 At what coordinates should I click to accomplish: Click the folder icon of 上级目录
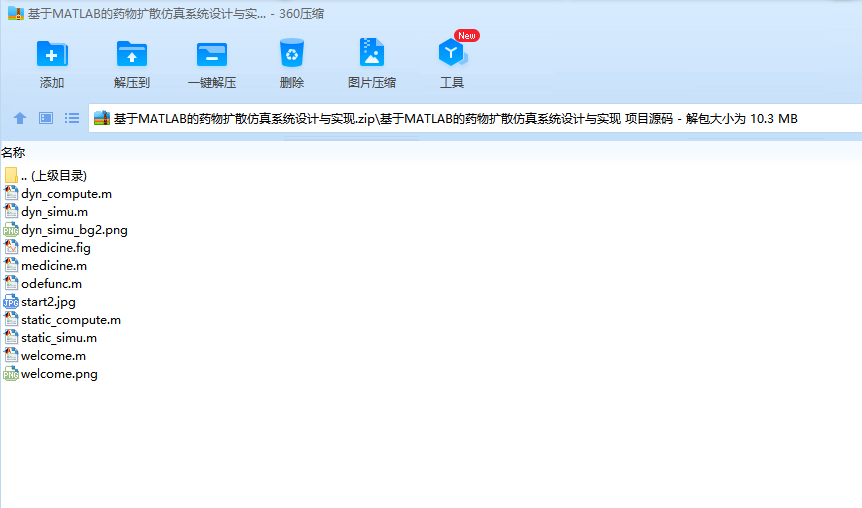(11, 175)
